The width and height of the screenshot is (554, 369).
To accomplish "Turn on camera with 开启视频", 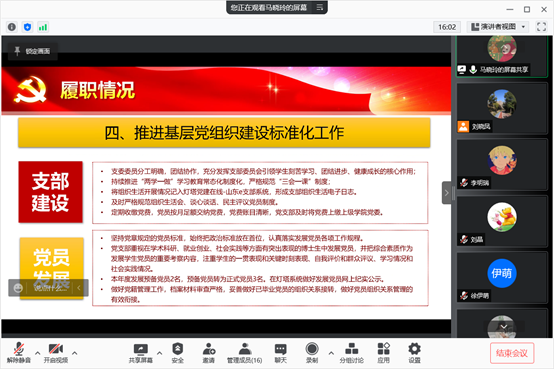I will [56, 353].
